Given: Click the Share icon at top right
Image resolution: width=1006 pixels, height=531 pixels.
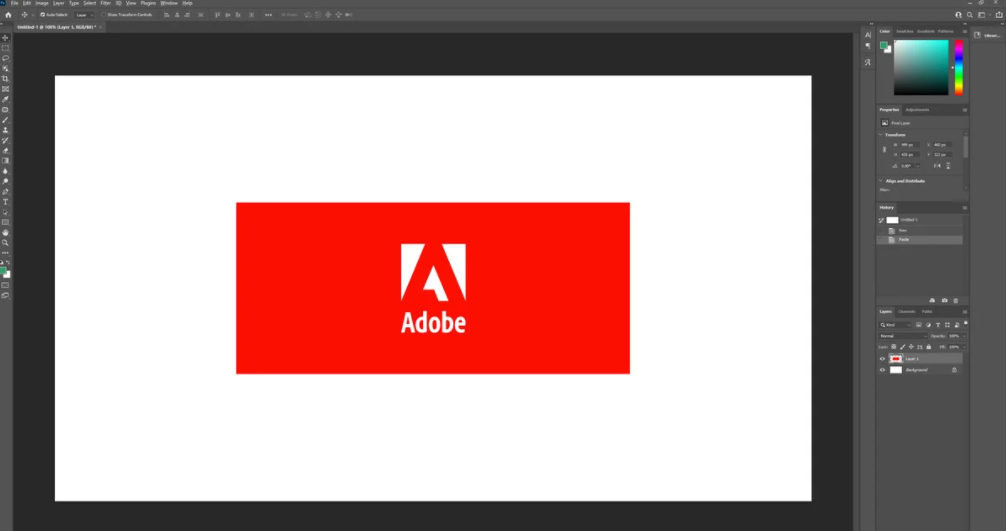Looking at the screenshot, I should pyautogui.click(x=998, y=15).
